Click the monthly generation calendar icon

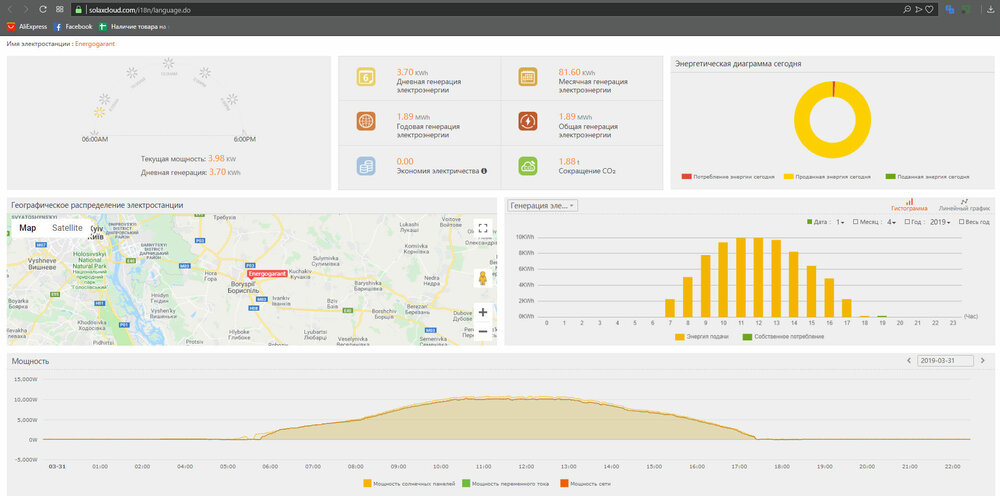(527, 78)
